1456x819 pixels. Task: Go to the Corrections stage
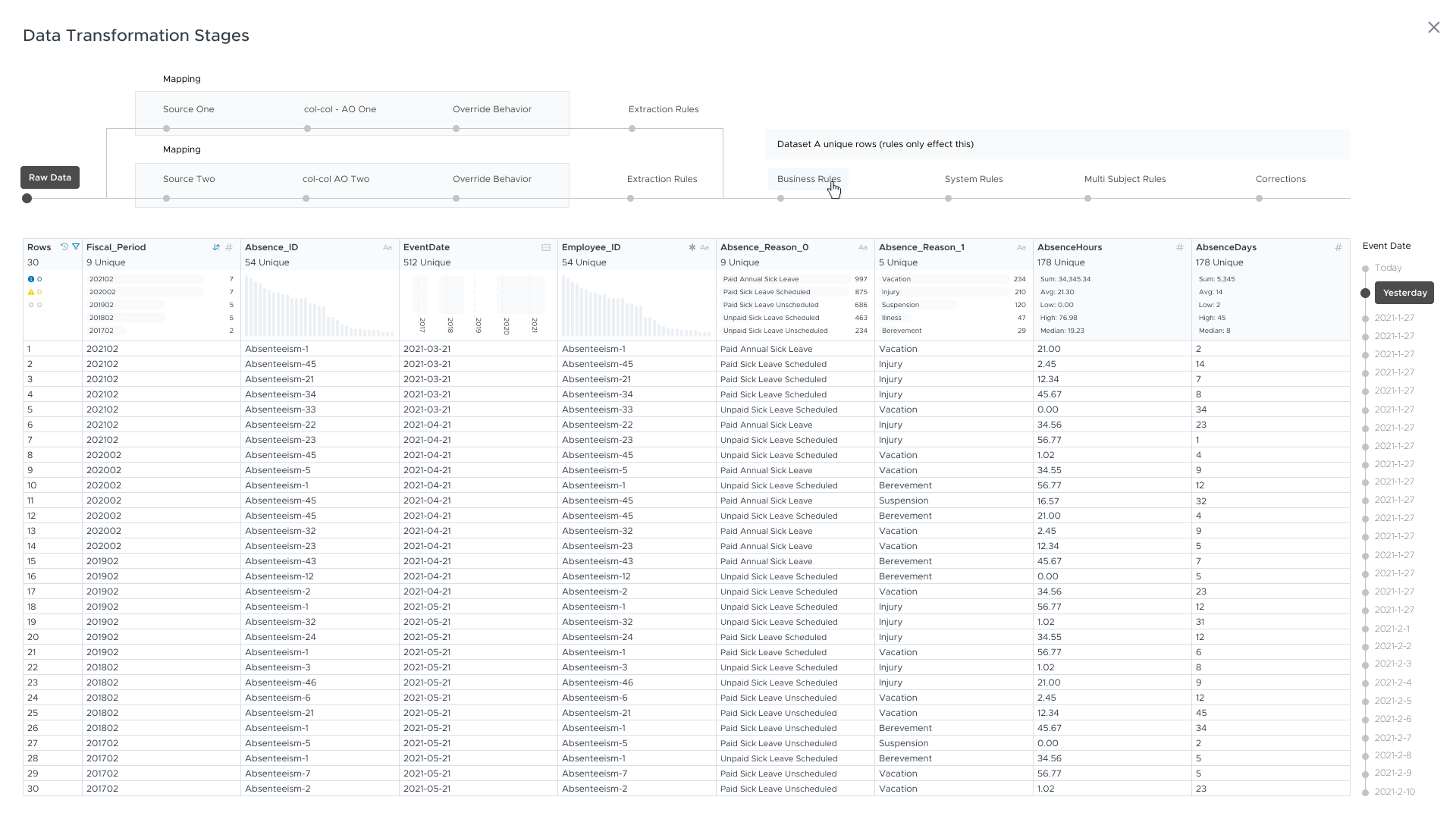click(x=1280, y=179)
